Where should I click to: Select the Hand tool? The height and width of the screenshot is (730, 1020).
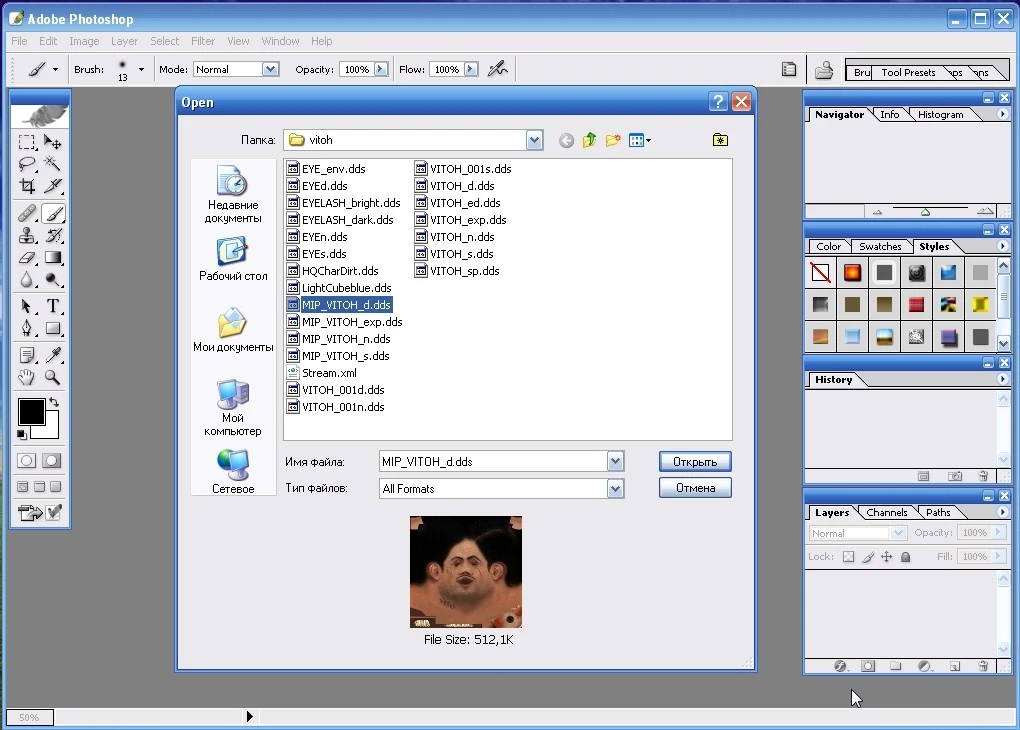(x=27, y=377)
